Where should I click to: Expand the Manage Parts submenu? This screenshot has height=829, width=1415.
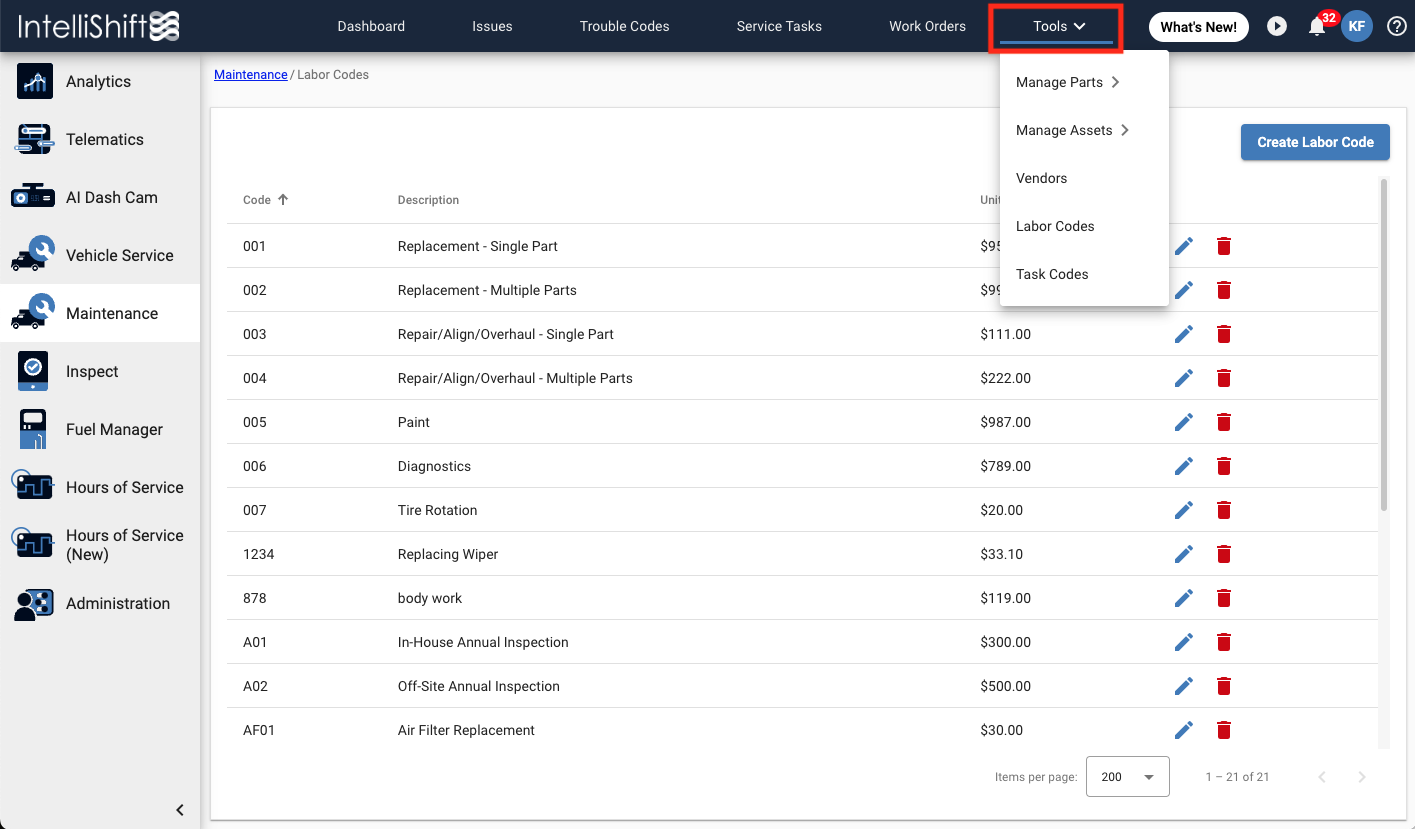1064,82
